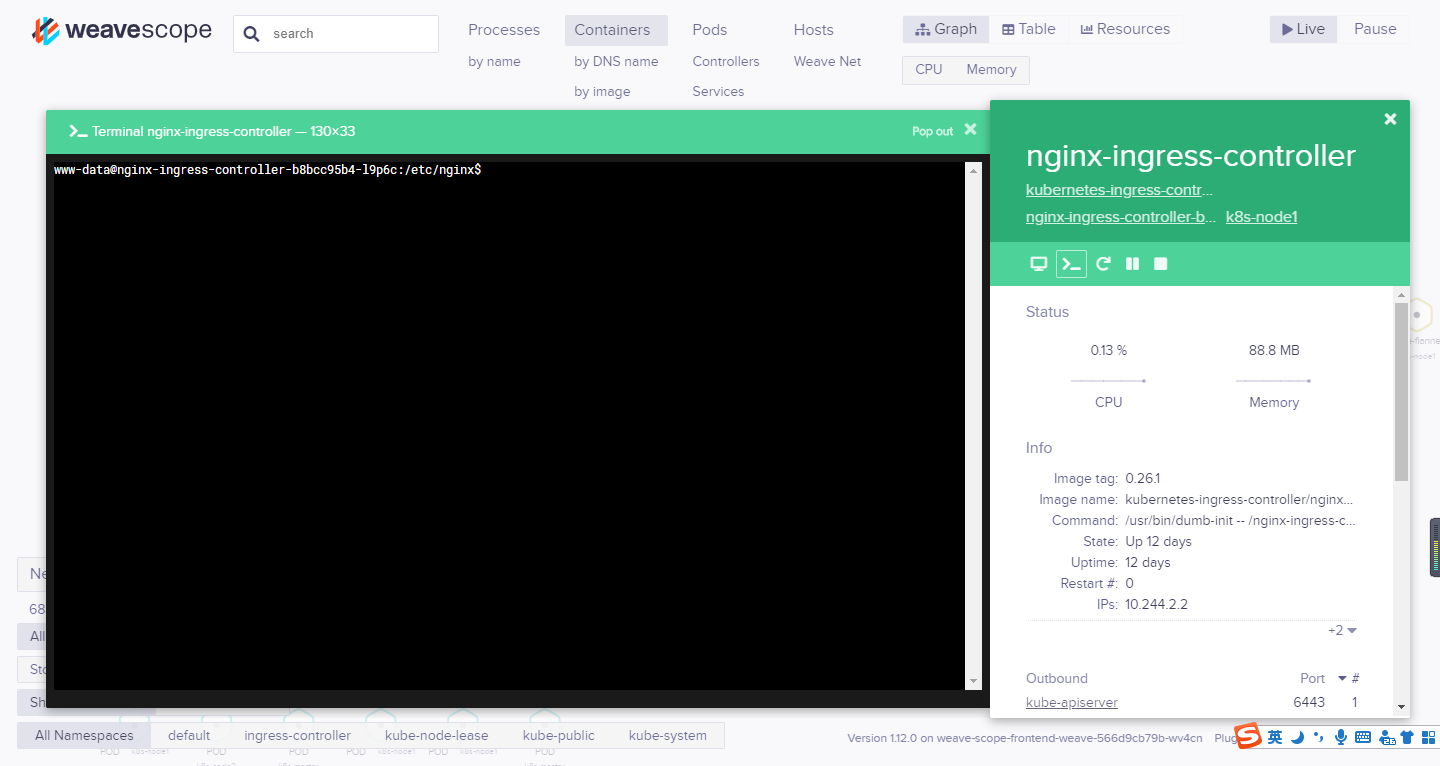
Task: Sort connections by Port column header
Action: point(1312,678)
